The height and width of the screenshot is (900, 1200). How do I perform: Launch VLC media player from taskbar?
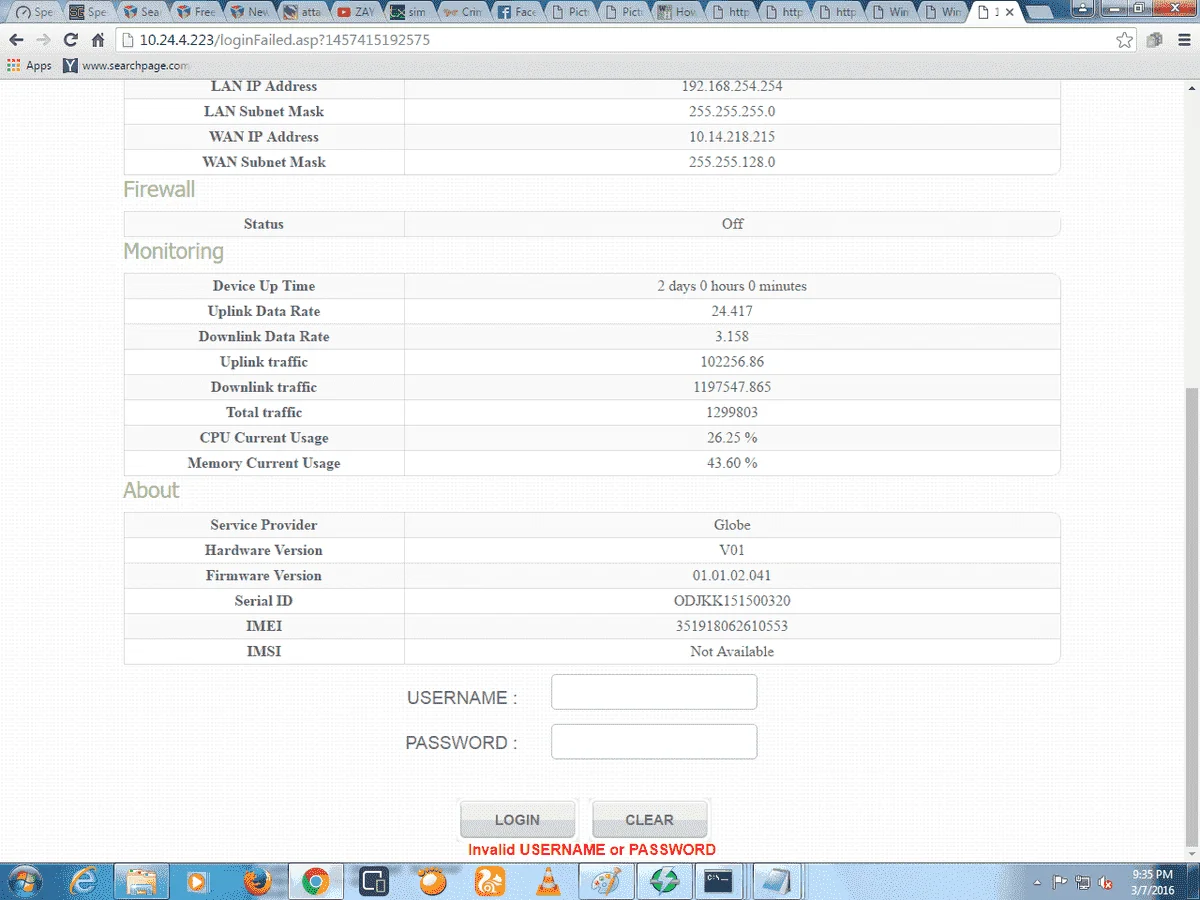click(548, 881)
